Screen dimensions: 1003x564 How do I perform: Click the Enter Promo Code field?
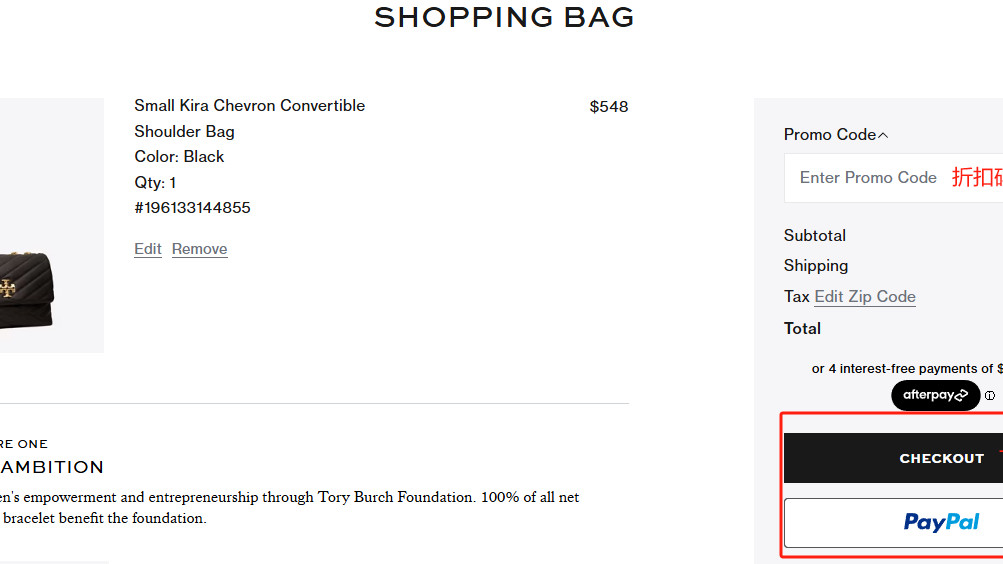868,178
